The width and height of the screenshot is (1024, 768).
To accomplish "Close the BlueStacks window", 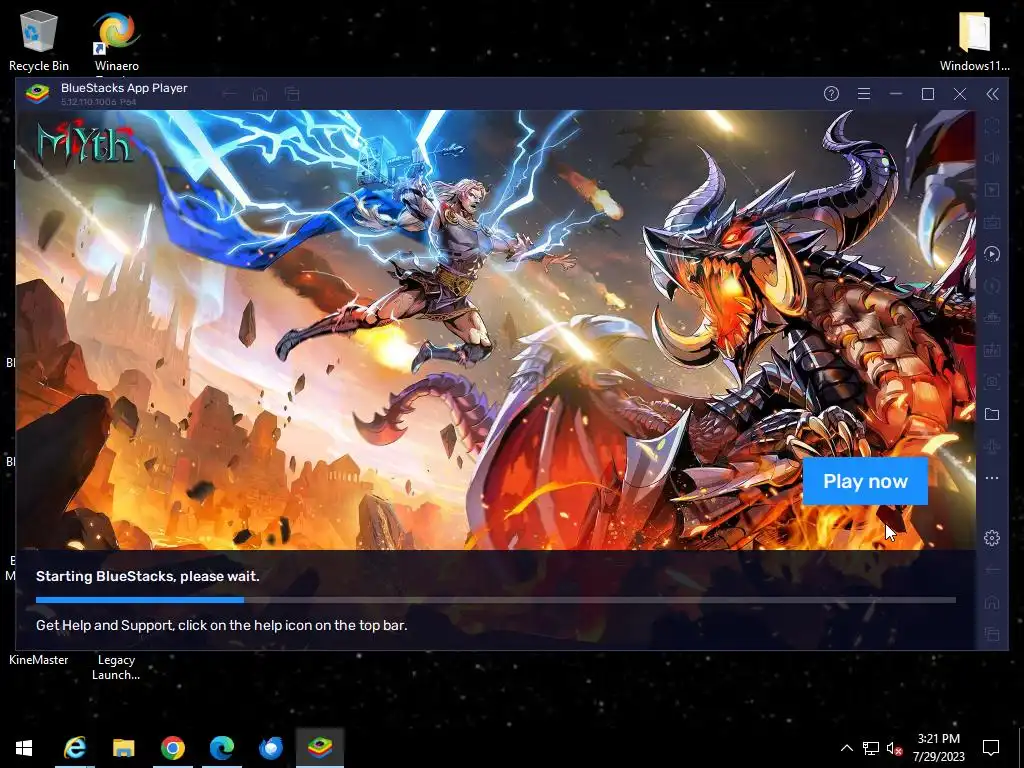I will click(x=959, y=94).
